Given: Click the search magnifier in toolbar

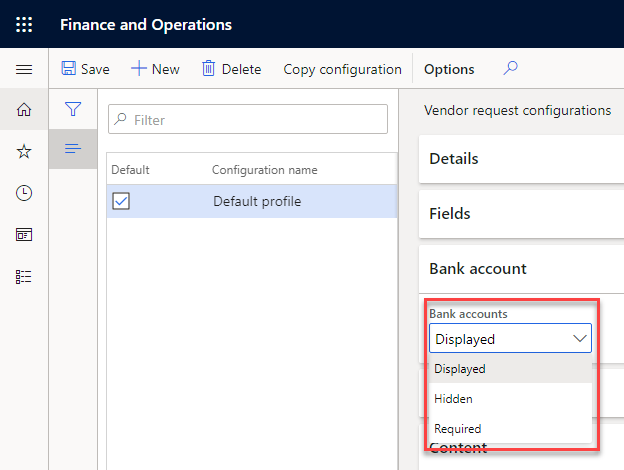Looking at the screenshot, I should click(510, 68).
